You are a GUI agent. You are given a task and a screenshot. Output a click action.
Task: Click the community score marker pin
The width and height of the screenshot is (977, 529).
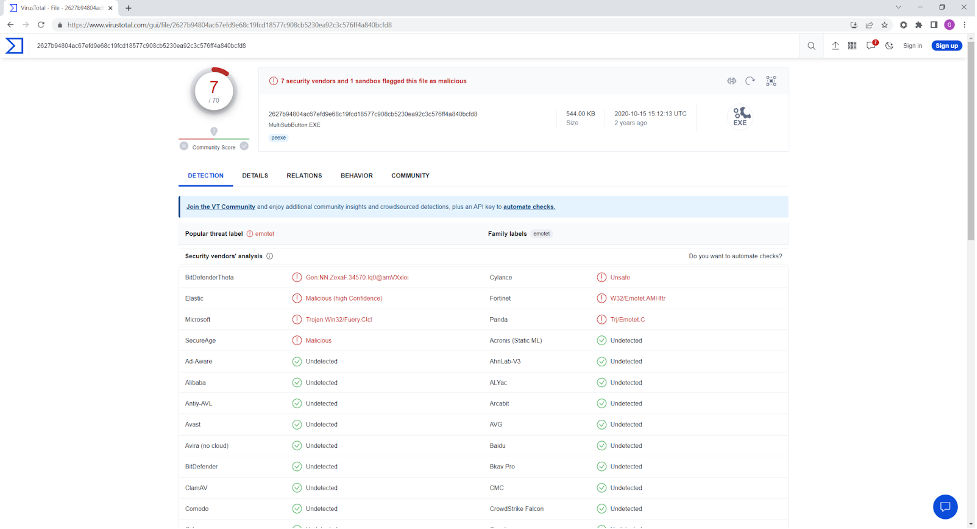pyautogui.click(x=214, y=131)
